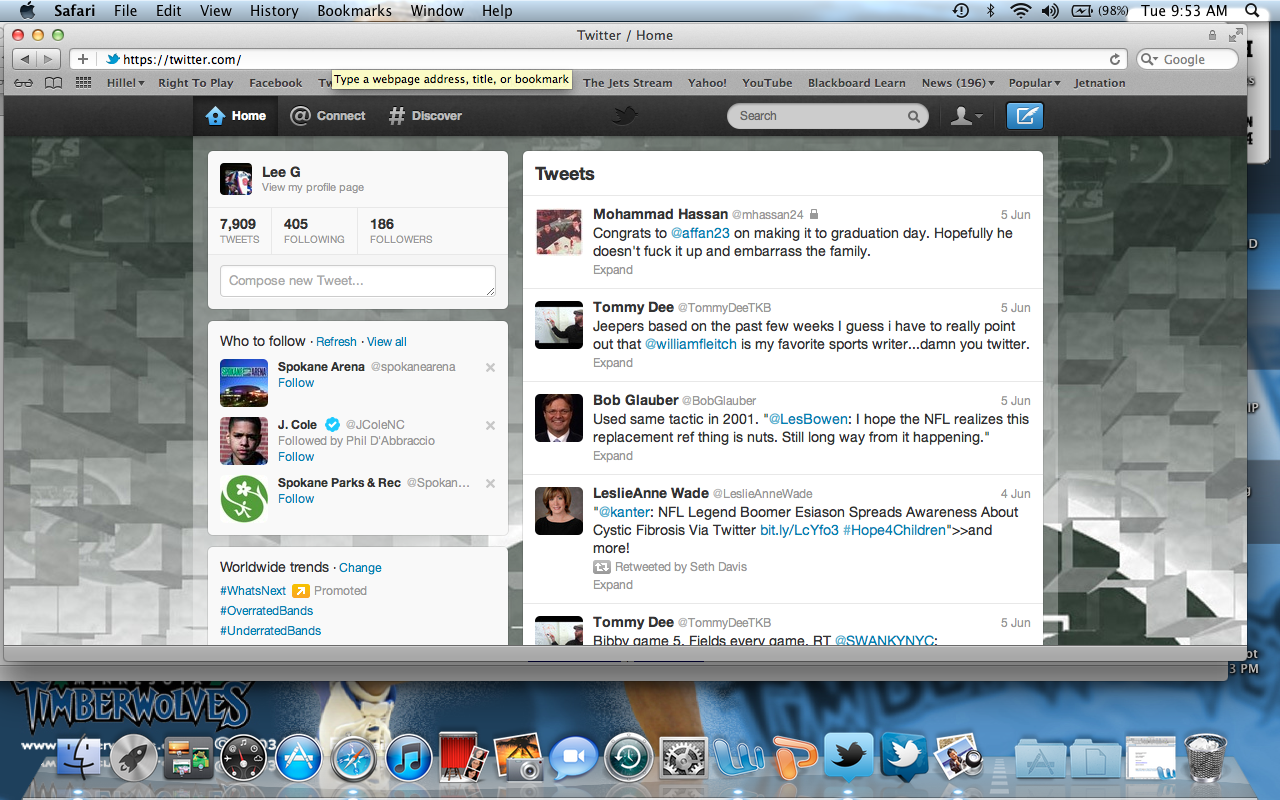Click the Safari address bar
Viewport: 1280px width, 800px height.
coord(613,60)
